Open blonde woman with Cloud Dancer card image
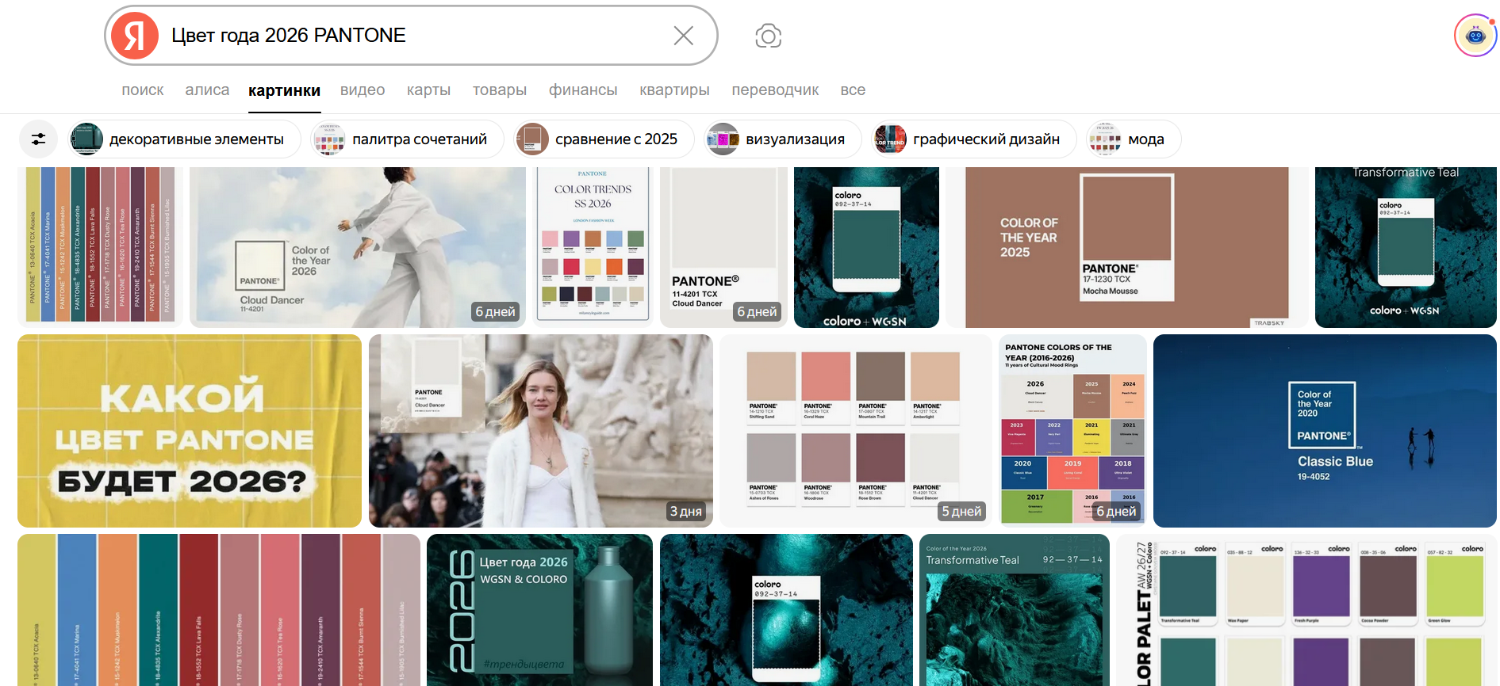Image resolution: width=1500 pixels, height=686 pixels. tap(541, 431)
